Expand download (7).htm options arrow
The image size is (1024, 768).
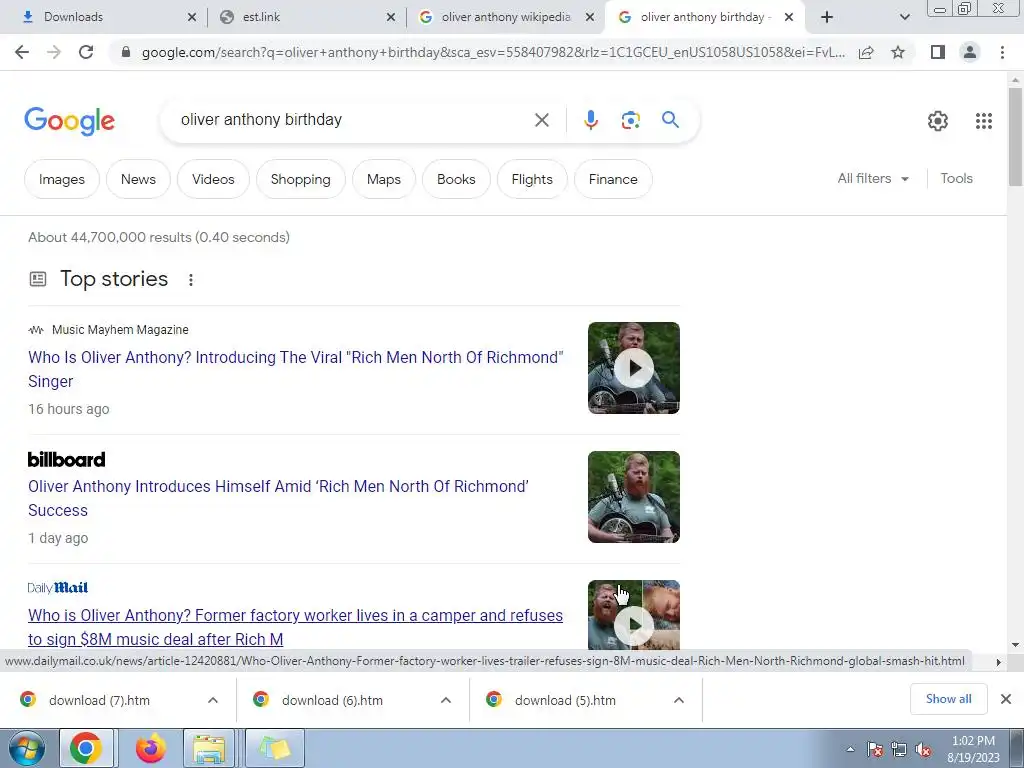[x=213, y=700]
